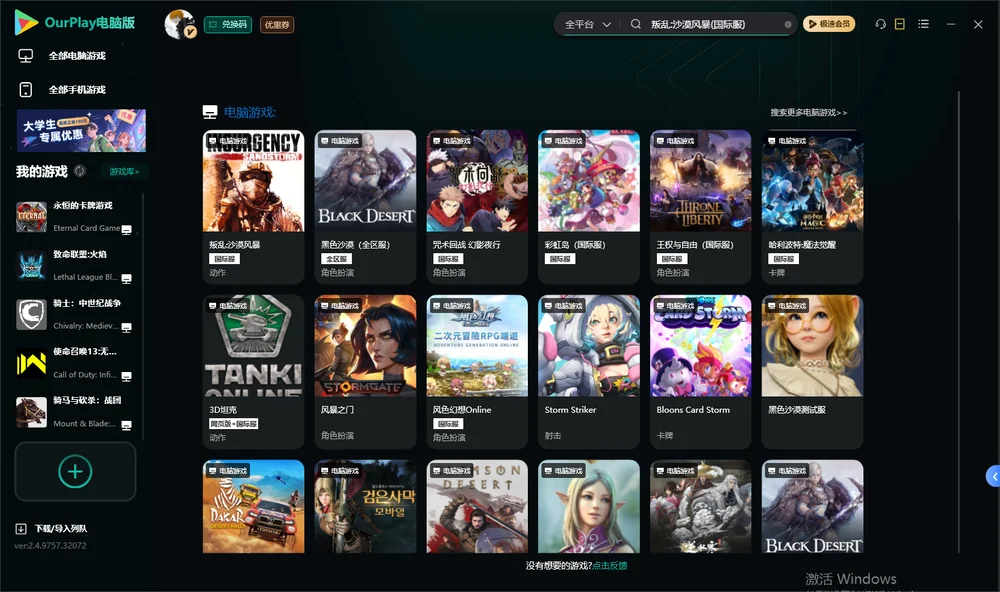Open the 彩虹岛 国际服 game card
Image resolution: width=1000 pixels, height=592 pixels.
pos(589,207)
